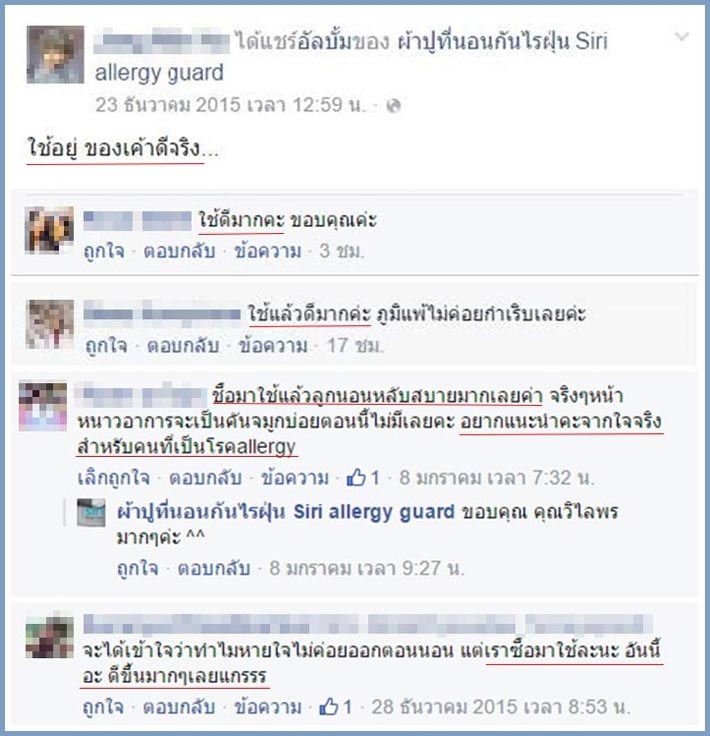The width and height of the screenshot is (710, 736).
Task: Click ตอบกลับ under the page's reply
Action: point(214,568)
